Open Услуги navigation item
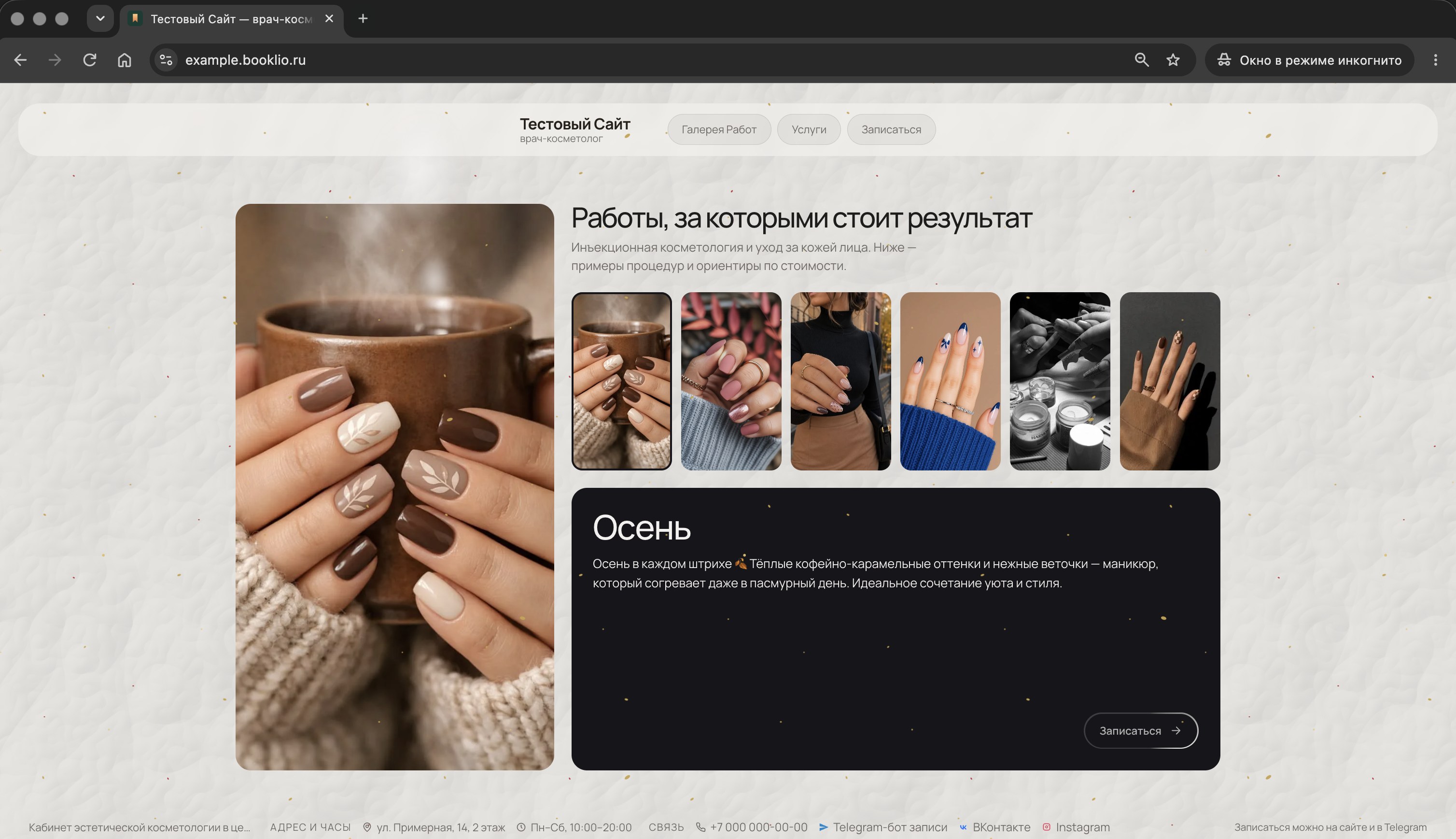This screenshot has height=839, width=1456. point(809,129)
